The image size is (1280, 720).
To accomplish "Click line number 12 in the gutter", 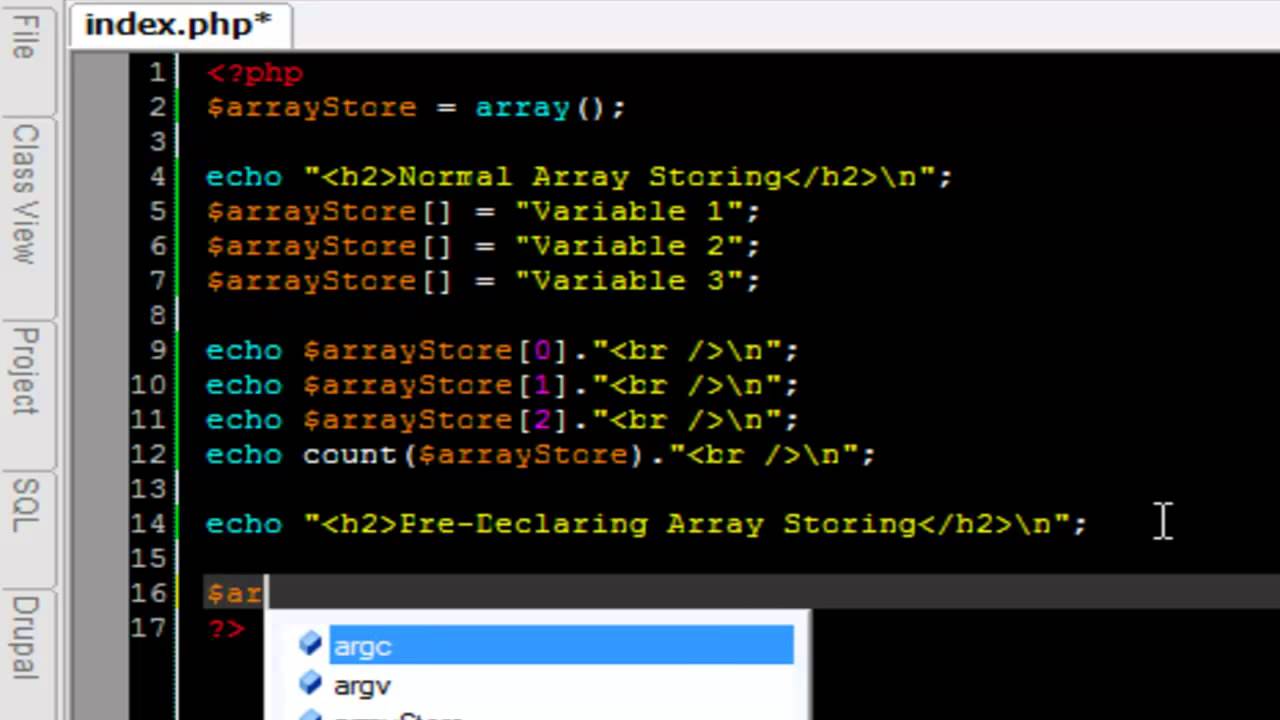I will coord(148,455).
